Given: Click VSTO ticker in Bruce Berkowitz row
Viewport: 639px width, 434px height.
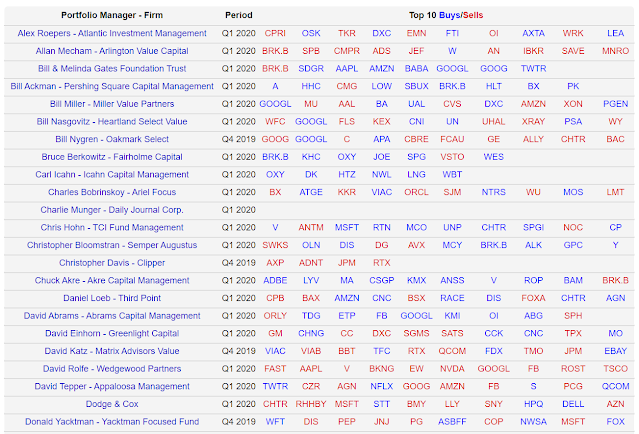Looking at the screenshot, I should click(x=452, y=157).
